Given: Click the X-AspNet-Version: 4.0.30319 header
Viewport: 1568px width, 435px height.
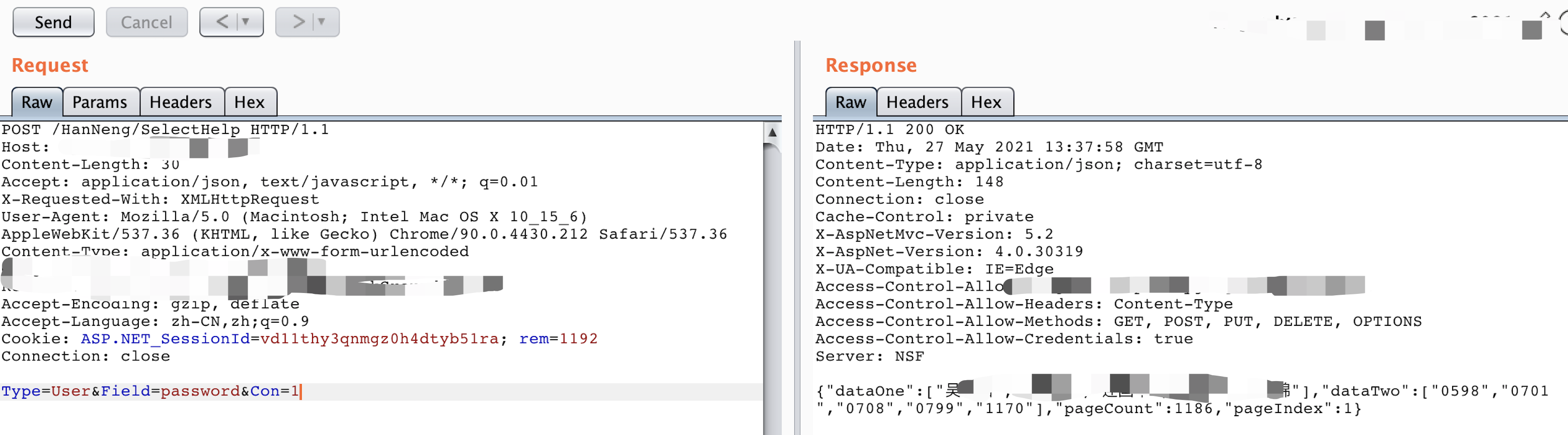Looking at the screenshot, I should click(x=949, y=252).
